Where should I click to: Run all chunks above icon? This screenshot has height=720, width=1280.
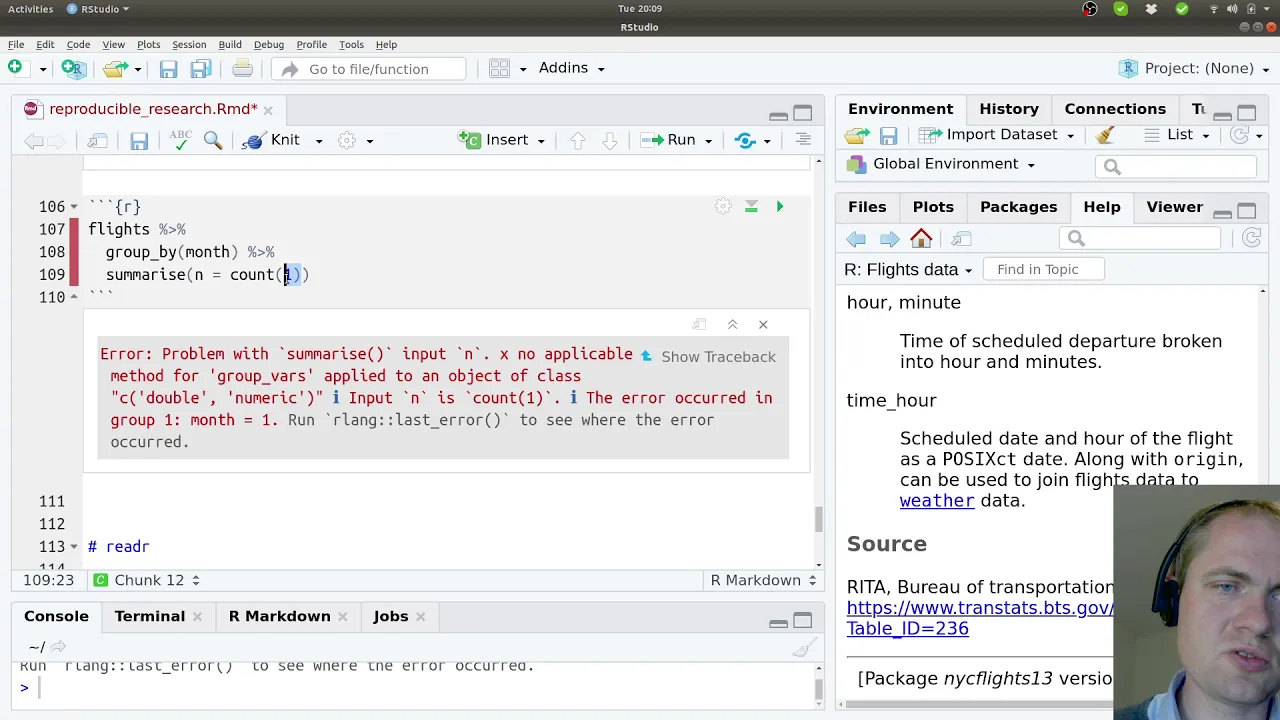(x=751, y=206)
